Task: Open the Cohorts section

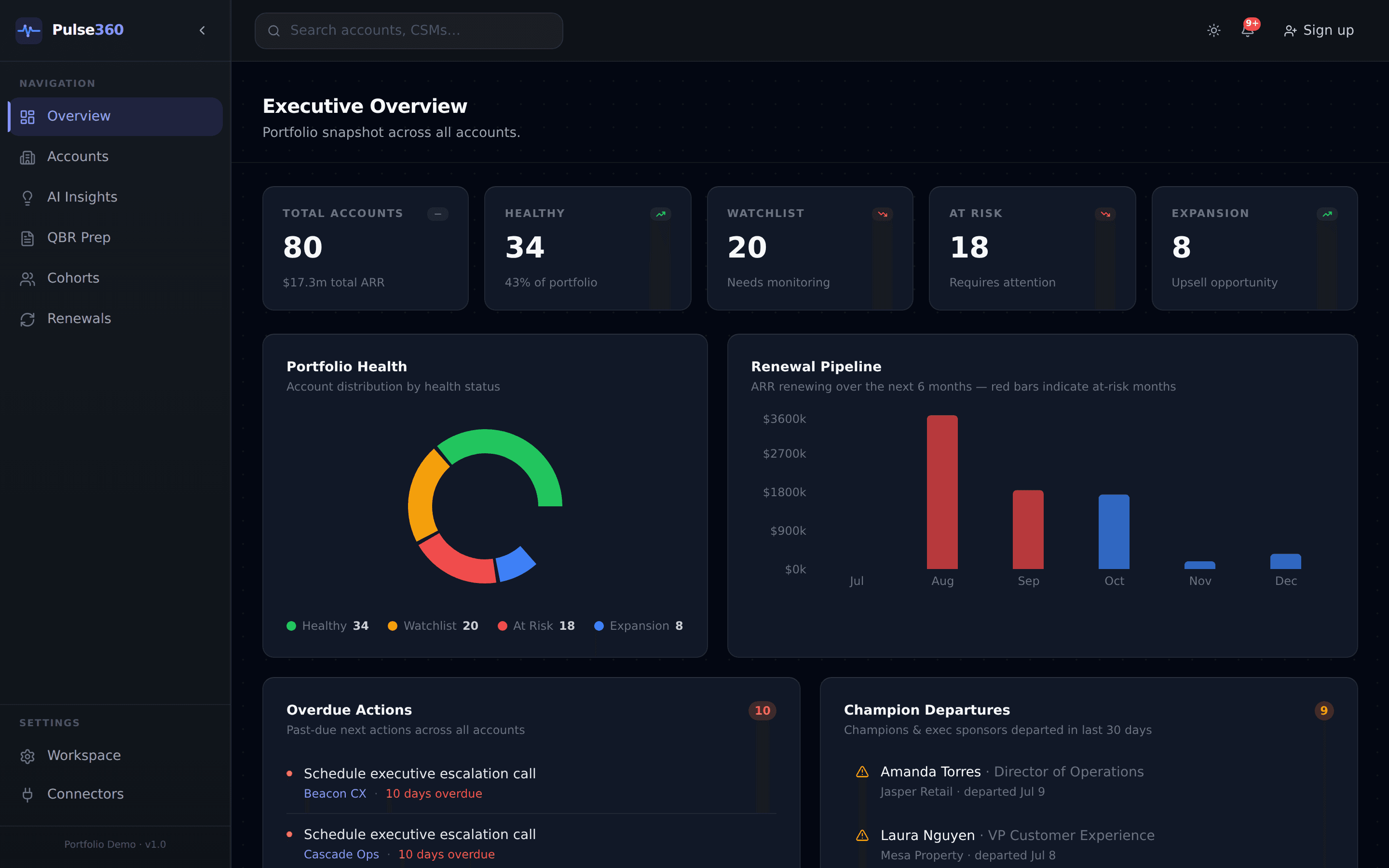Action: click(115, 278)
